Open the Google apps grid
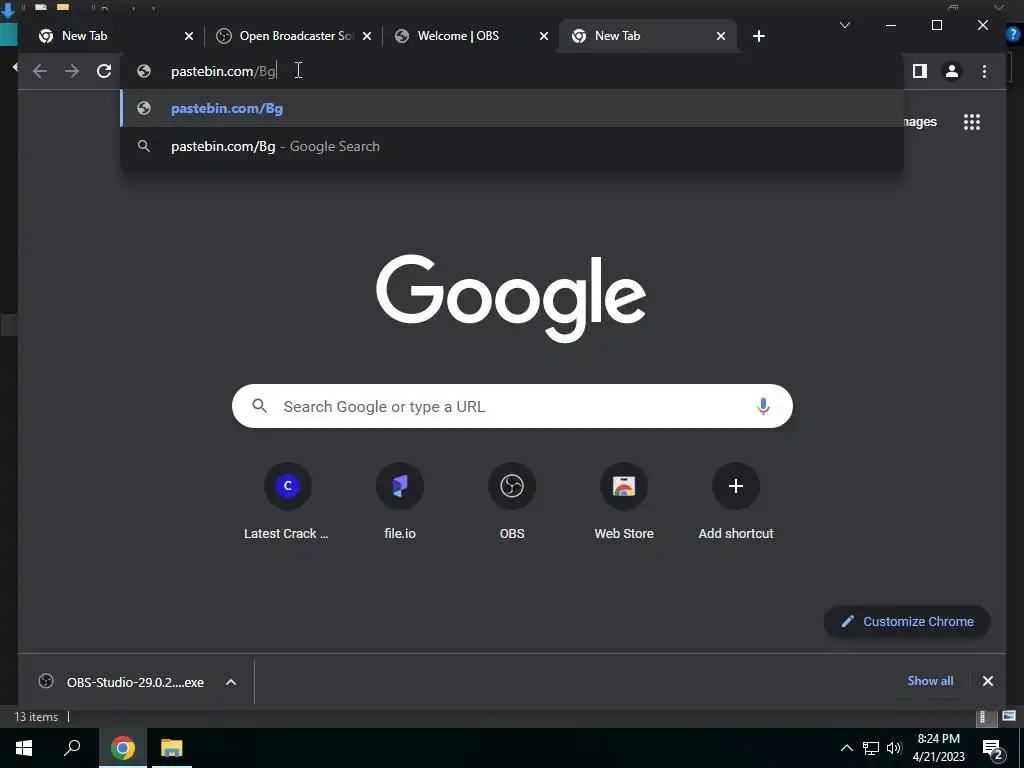Screen dimensions: 1024x768 click(972, 121)
